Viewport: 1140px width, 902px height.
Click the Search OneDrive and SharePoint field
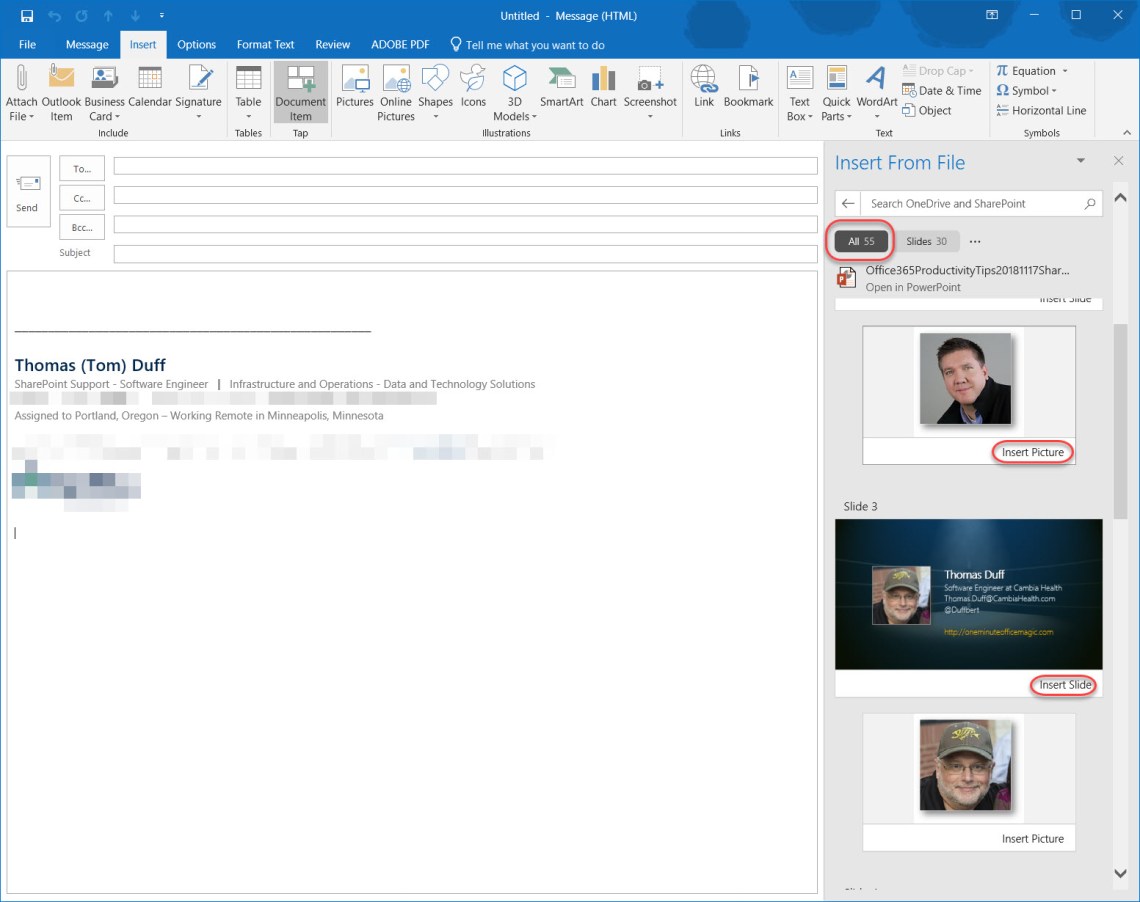tap(970, 203)
